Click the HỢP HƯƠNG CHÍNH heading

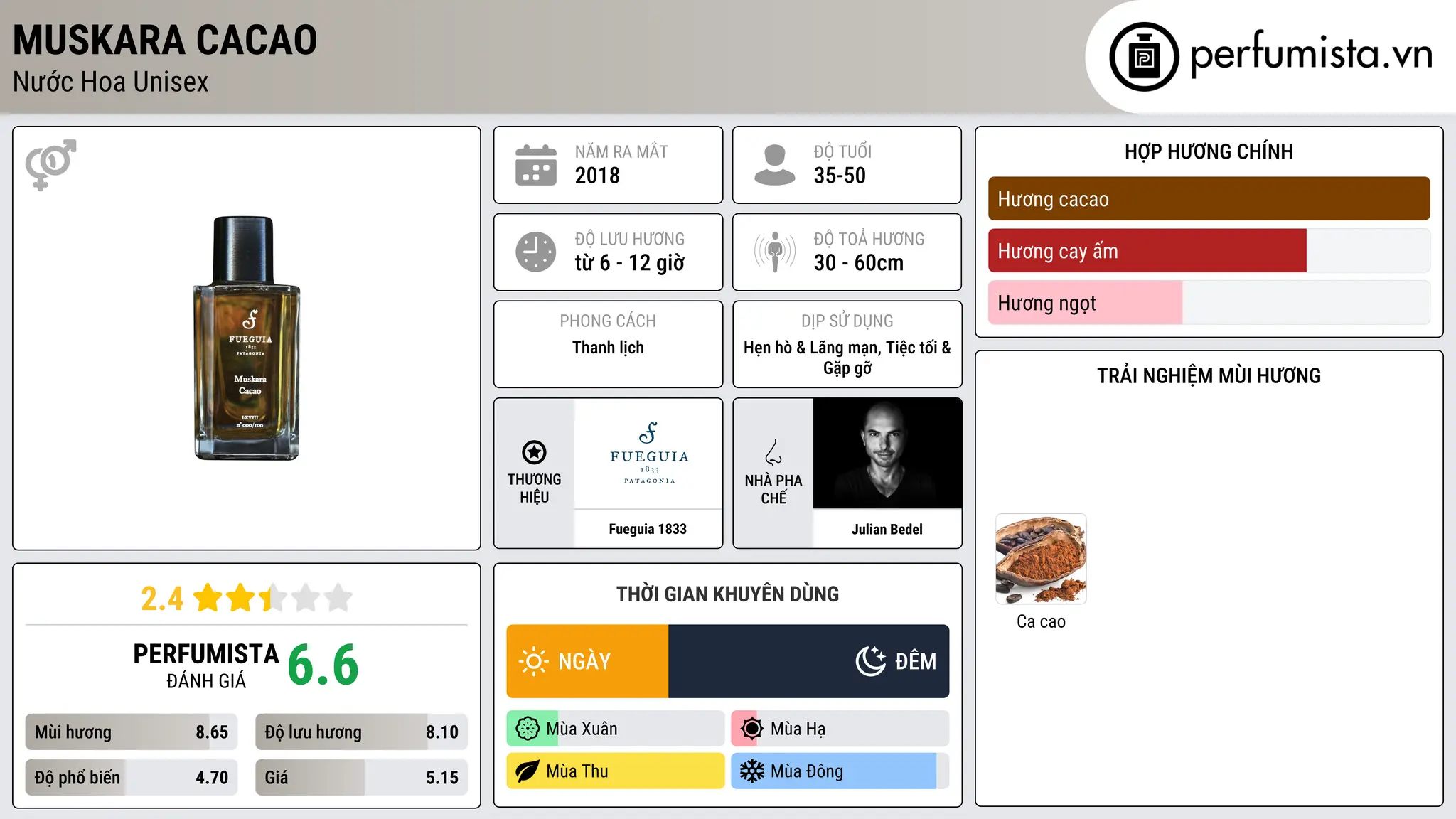click(1209, 151)
